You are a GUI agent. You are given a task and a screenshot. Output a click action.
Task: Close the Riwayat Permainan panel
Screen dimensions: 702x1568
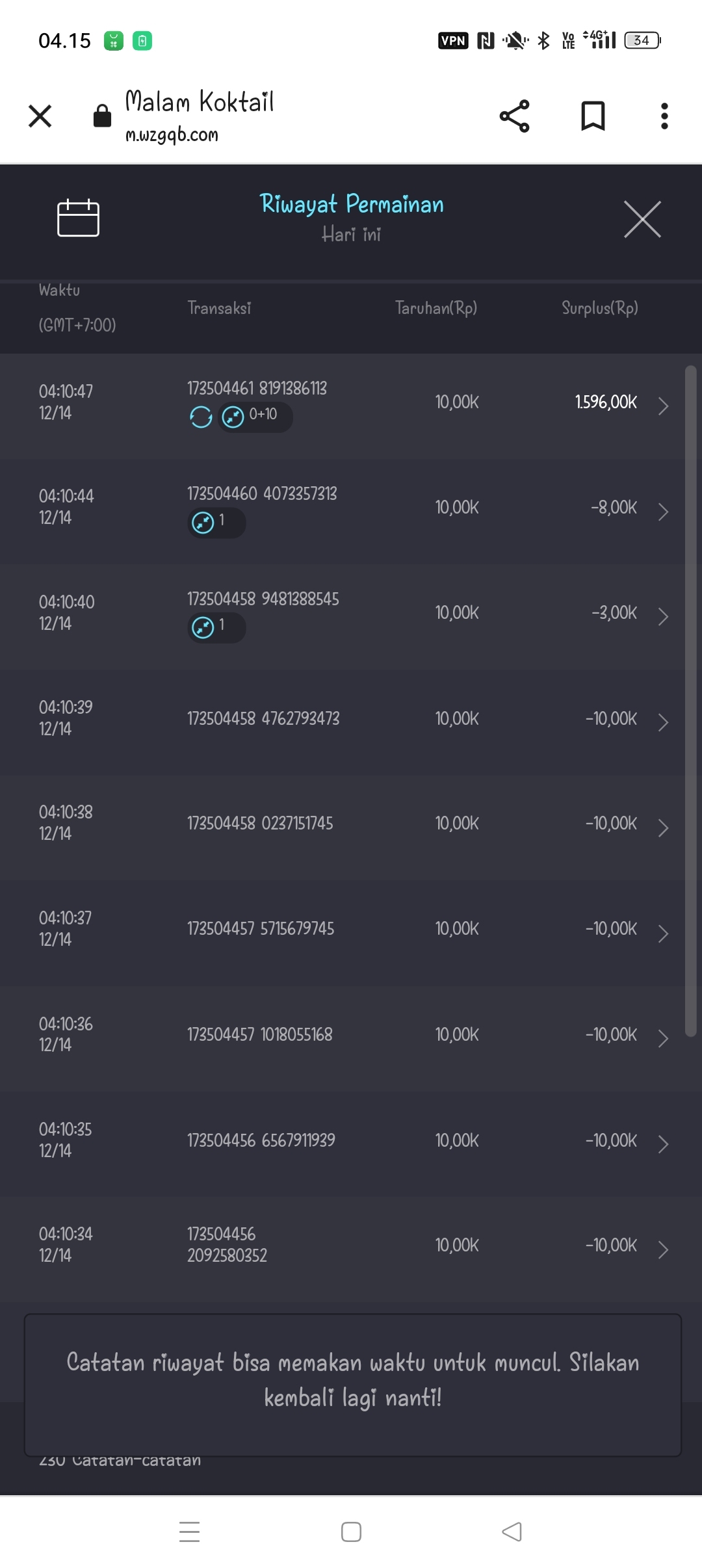642,220
